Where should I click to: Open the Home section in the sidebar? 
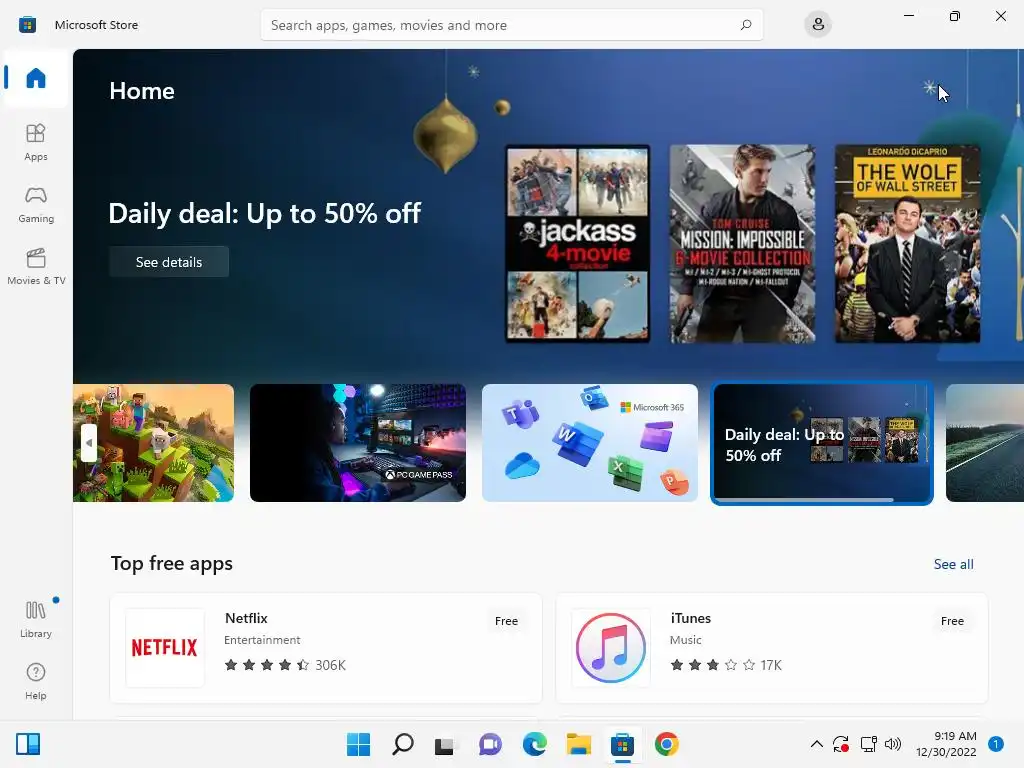coord(36,78)
